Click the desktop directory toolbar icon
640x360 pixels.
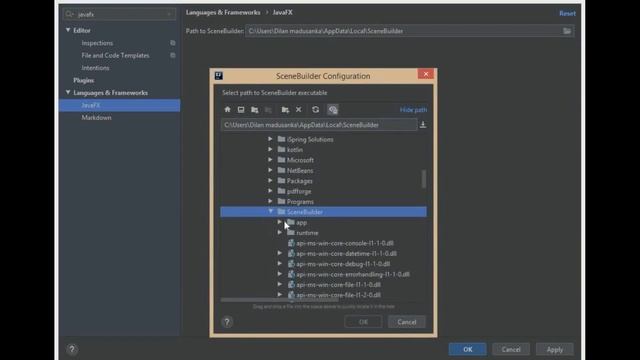tap(241, 109)
